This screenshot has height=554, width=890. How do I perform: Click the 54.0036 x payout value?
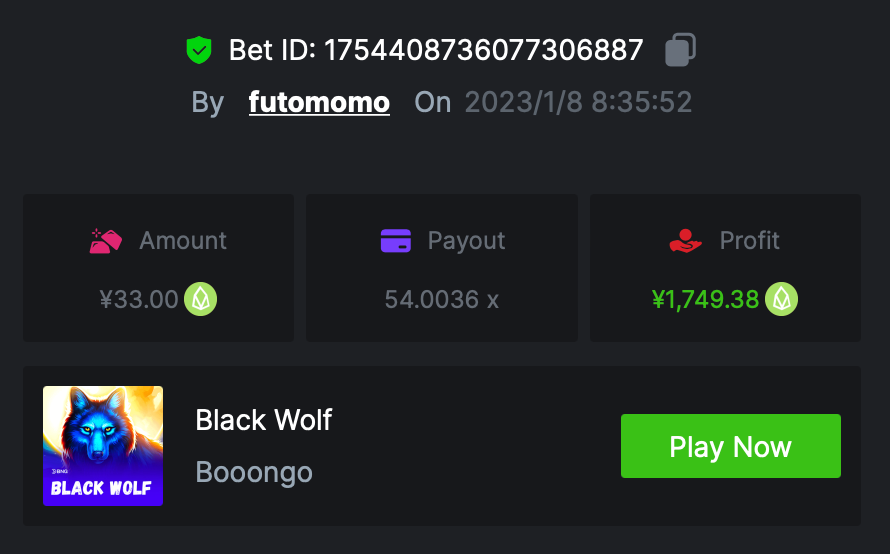pos(441,299)
